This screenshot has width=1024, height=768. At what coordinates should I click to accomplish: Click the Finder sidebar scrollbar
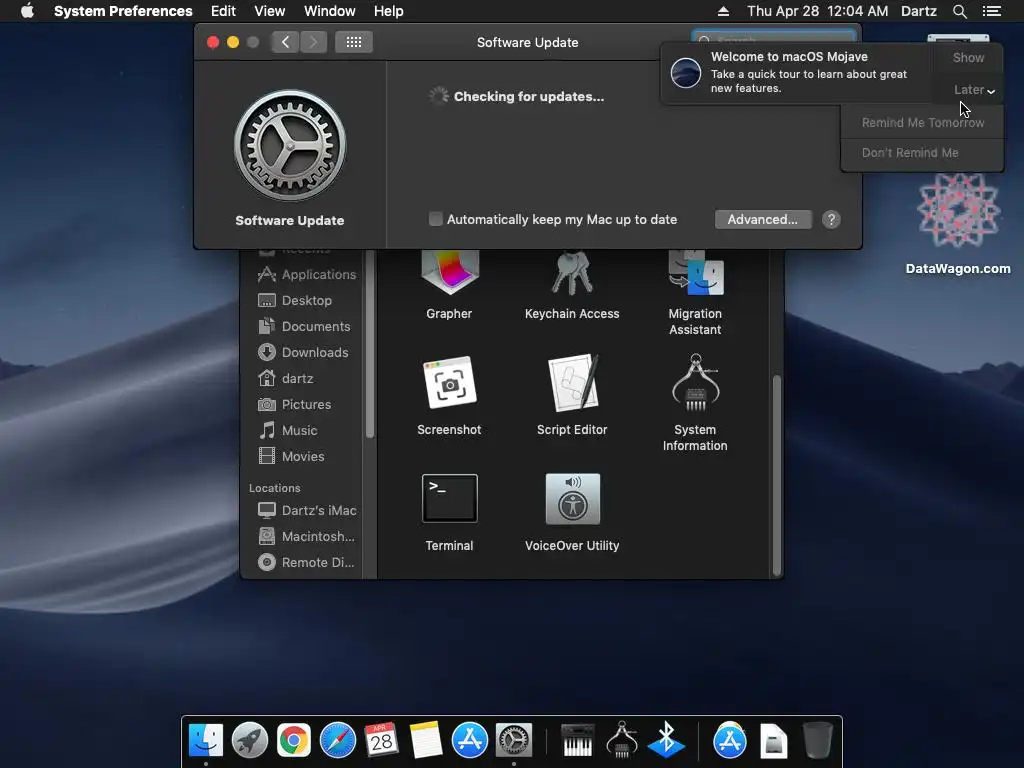click(370, 344)
